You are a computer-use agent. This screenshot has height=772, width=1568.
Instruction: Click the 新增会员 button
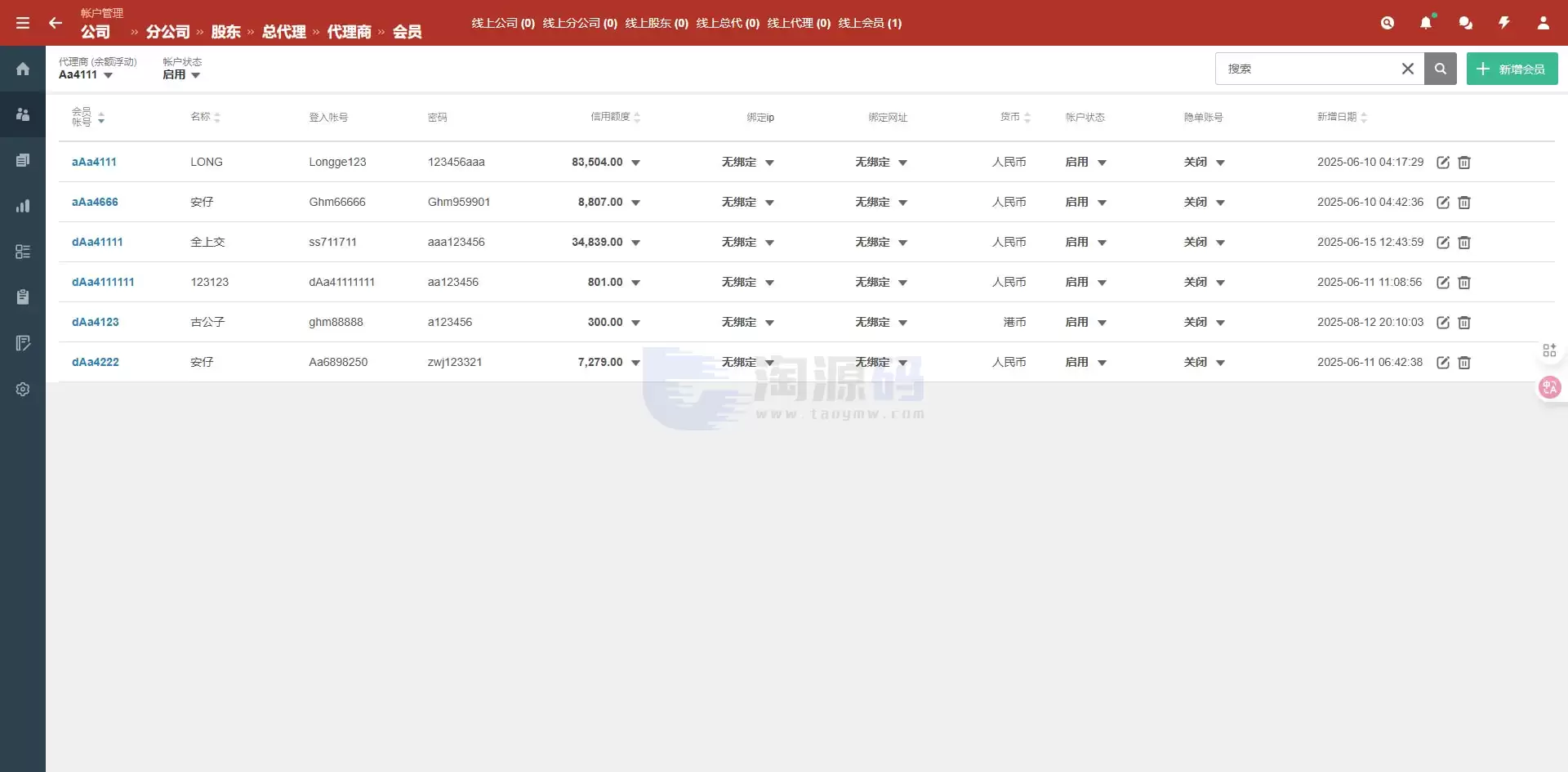(x=1512, y=69)
